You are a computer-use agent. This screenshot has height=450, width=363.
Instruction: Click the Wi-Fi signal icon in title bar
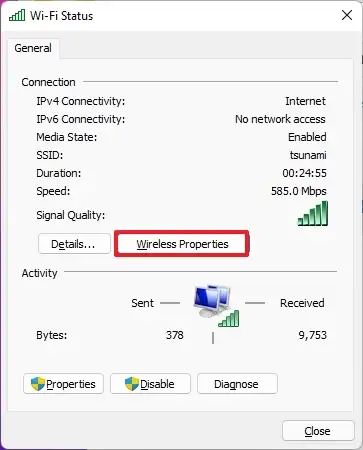click(17, 15)
